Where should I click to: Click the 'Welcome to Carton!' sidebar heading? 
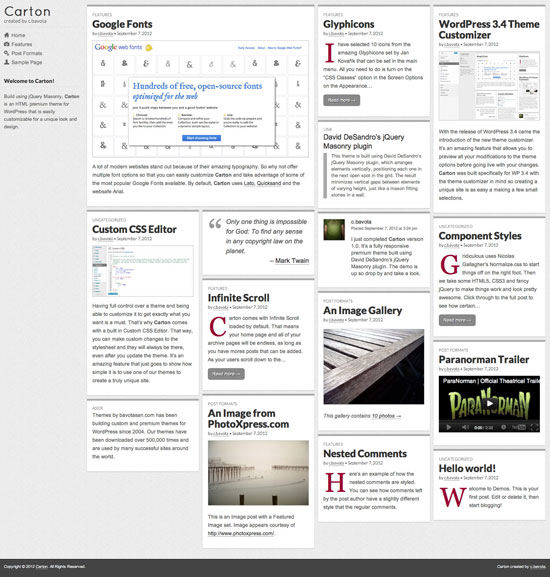pyautogui.click(x=29, y=81)
